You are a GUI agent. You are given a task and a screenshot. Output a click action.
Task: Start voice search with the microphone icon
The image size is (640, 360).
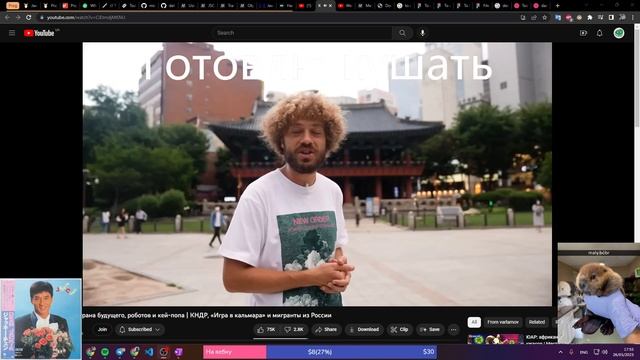point(422,33)
